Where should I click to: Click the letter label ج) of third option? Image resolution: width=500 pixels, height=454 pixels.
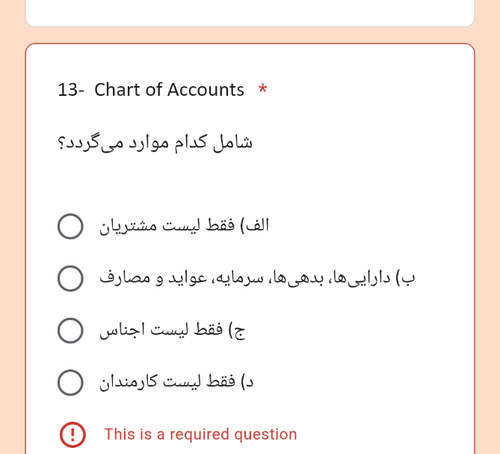237,331
